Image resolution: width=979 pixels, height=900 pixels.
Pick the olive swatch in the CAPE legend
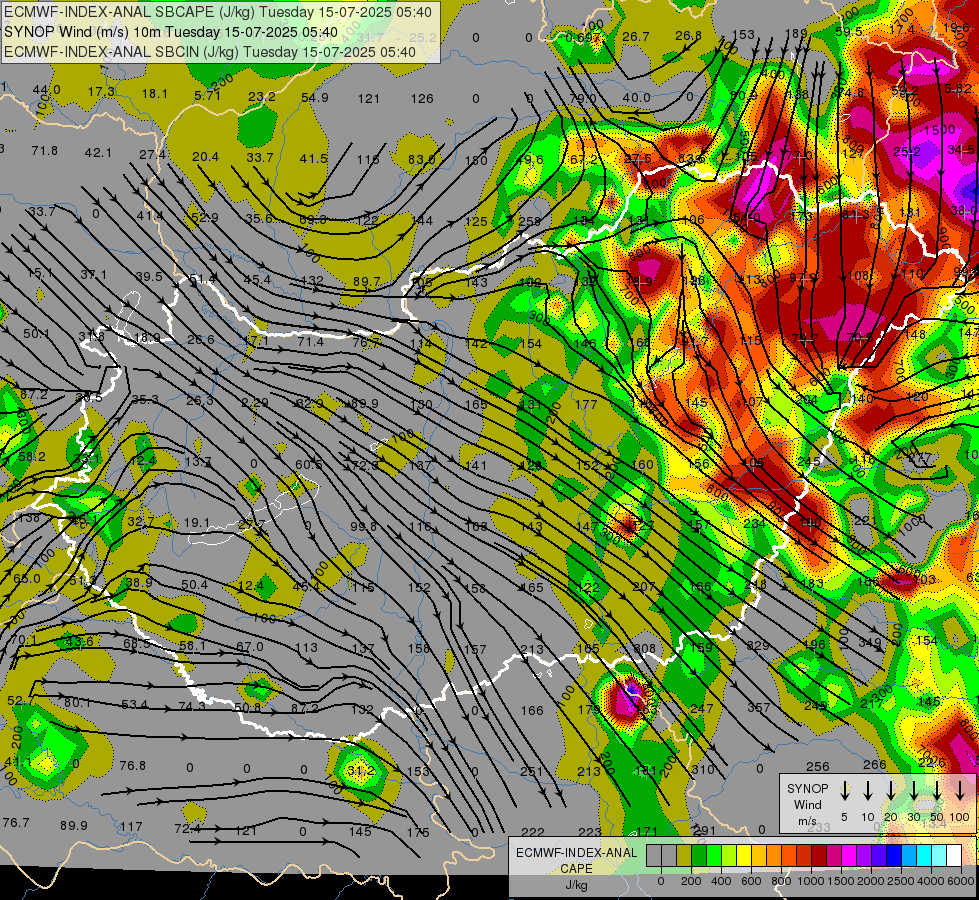684,856
